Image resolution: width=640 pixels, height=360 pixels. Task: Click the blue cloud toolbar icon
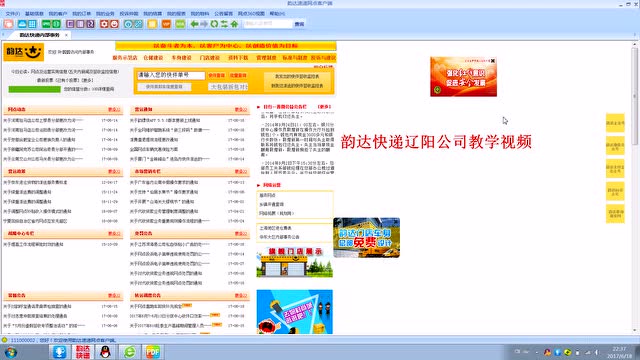coord(22,24)
